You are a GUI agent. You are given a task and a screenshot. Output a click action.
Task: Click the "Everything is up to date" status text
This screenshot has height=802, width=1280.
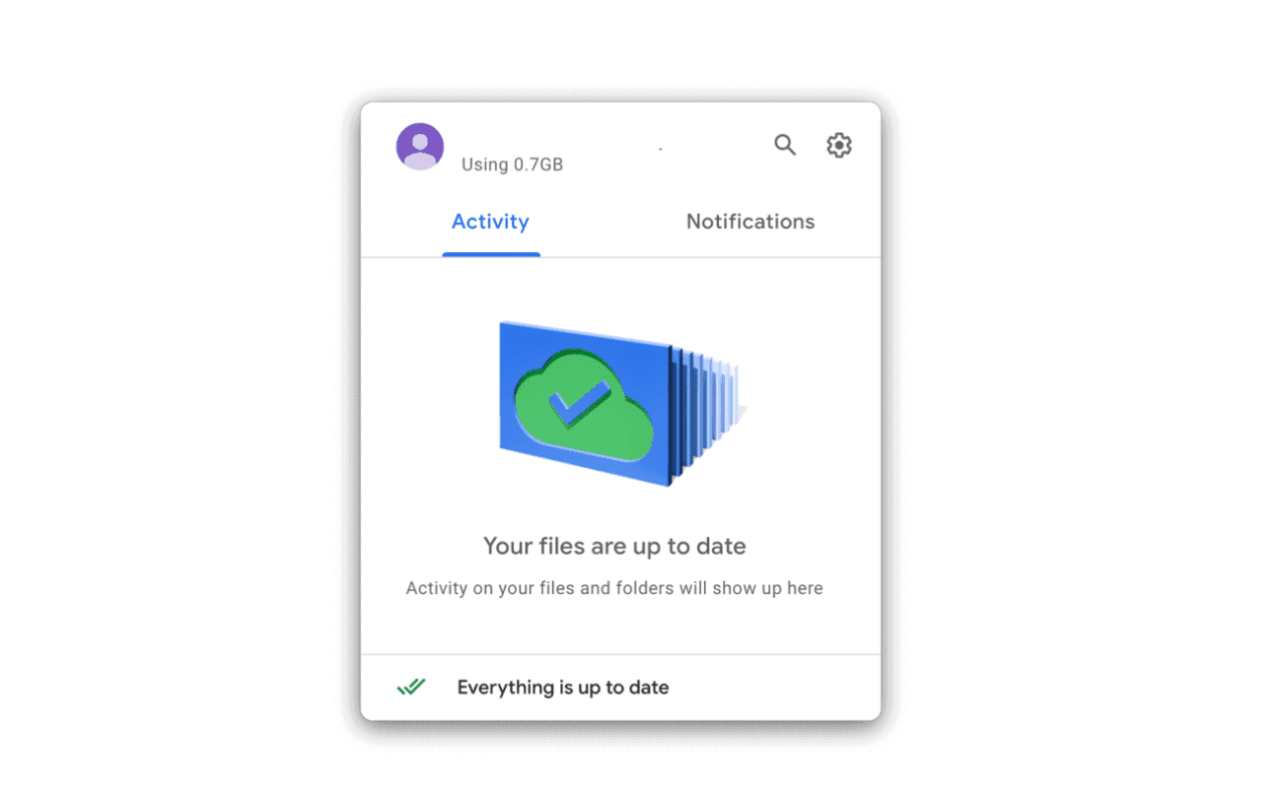point(563,687)
